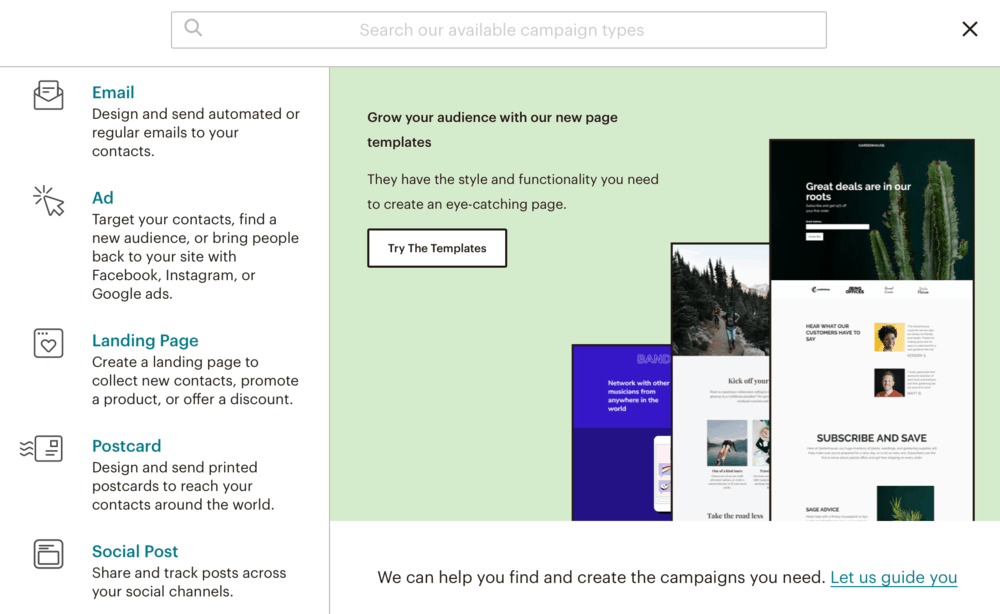Select the Email campaign type
The height and width of the screenshot is (614, 1000).
(x=113, y=92)
